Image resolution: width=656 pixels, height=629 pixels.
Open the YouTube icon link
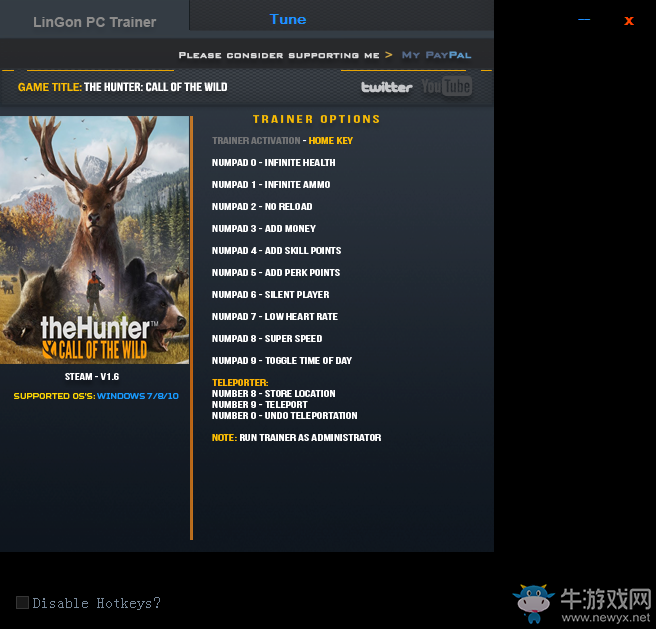coord(446,87)
